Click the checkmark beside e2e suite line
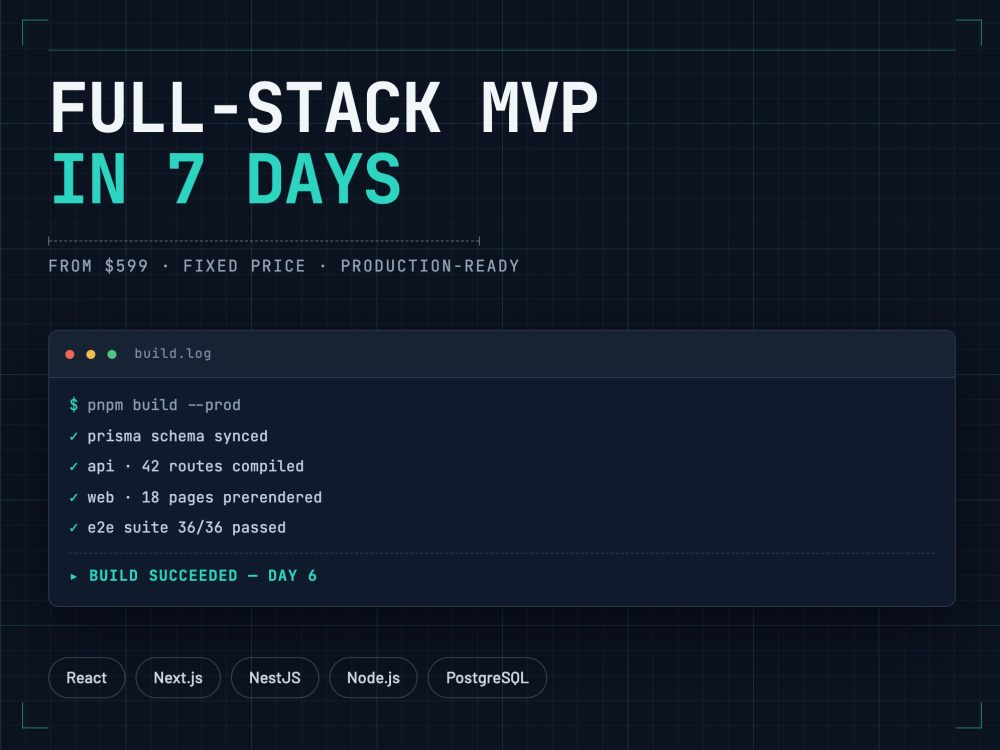This screenshot has height=750, width=1000. tap(73, 527)
